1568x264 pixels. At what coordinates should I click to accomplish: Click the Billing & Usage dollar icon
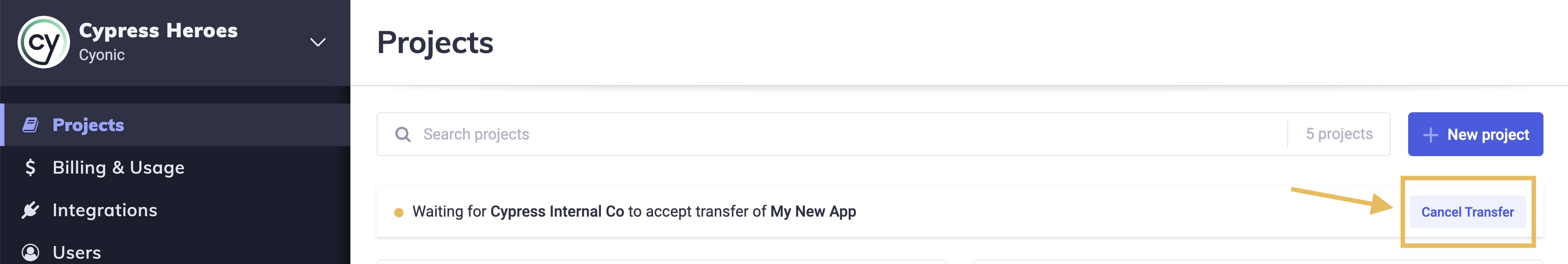(29, 167)
